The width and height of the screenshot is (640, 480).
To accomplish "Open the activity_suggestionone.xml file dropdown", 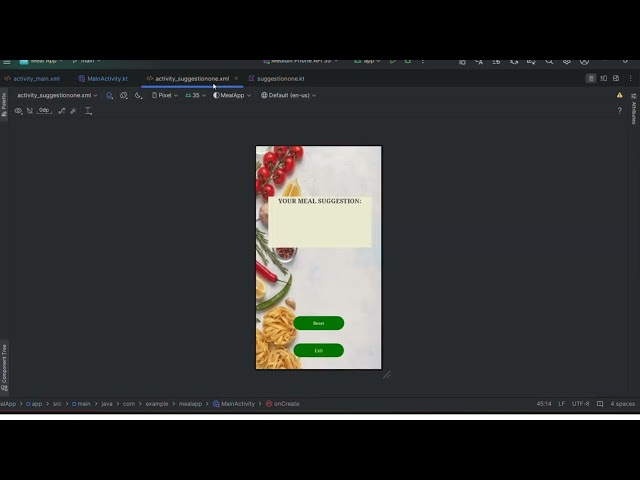I will tap(57, 96).
